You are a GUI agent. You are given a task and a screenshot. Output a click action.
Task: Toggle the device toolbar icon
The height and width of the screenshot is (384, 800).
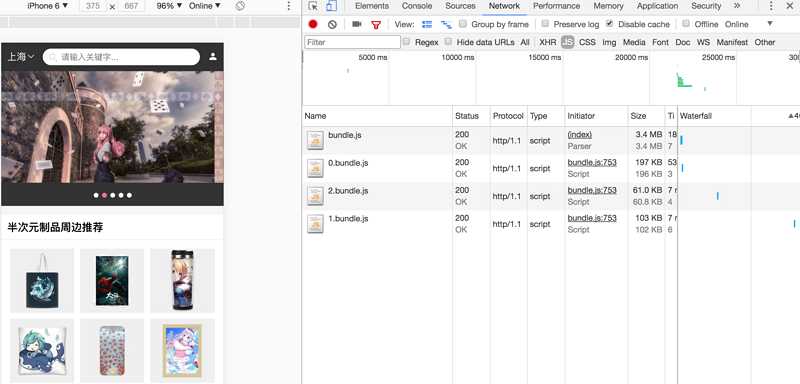point(331,6)
